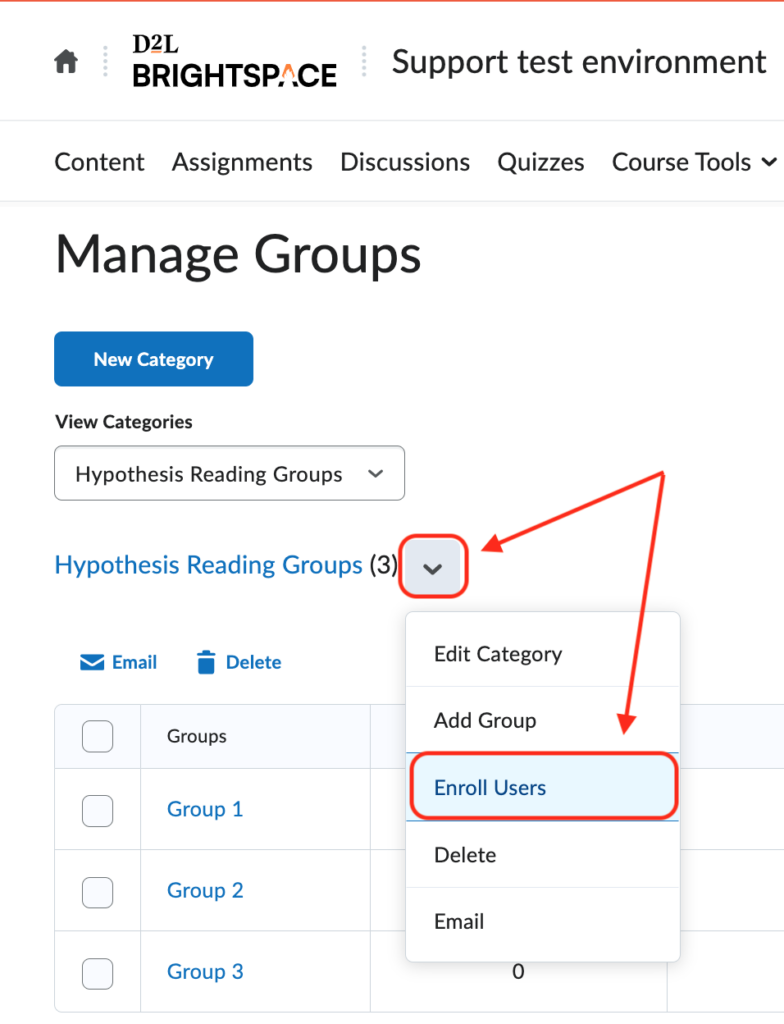Select the Email envelope icon
Viewport: 784px width, 1024px height.
89,661
